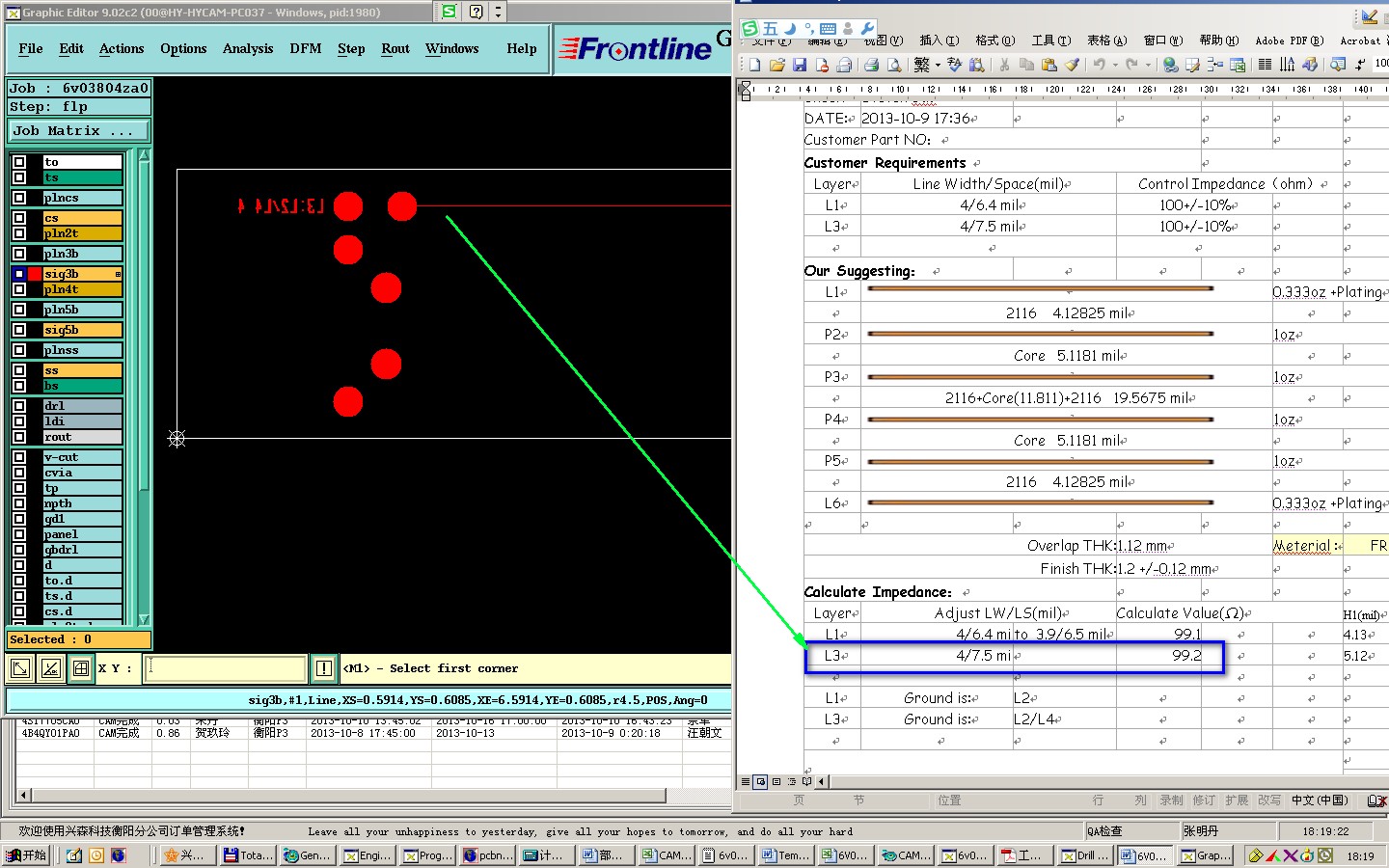The image size is (1389, 868).
Task: Switch to Word reading layout view icon
Action: coord(807,781)
